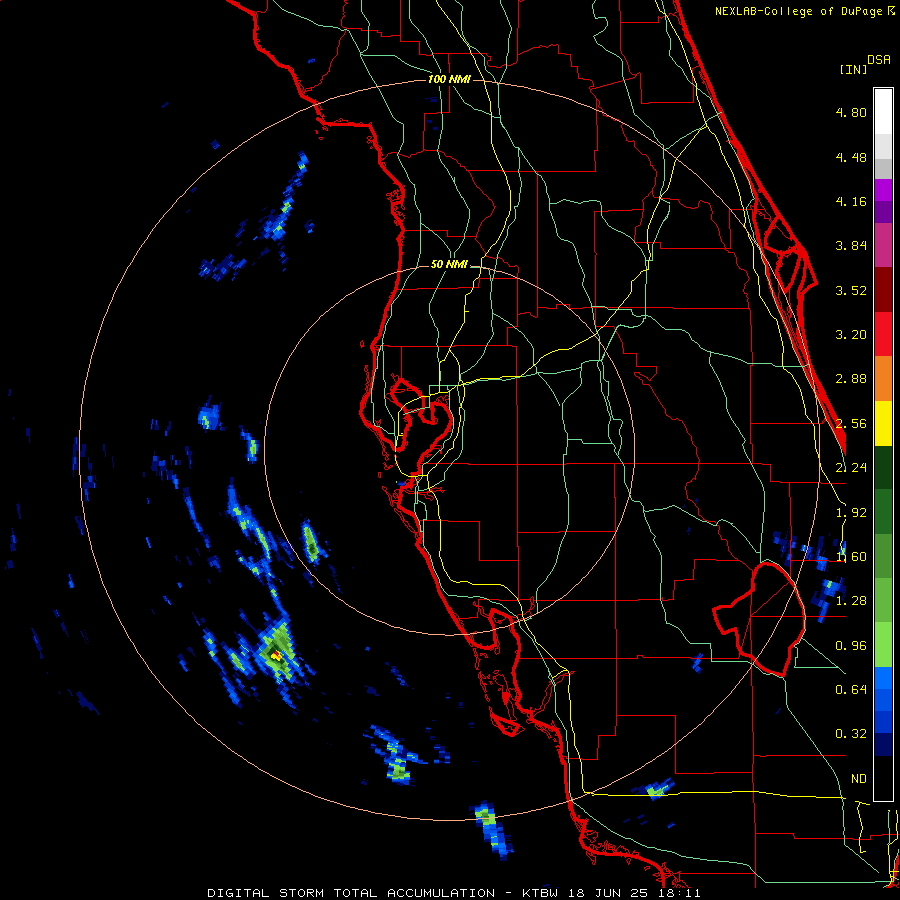
Task: Click the 4.16 legend value
Action: pos(851,201)
